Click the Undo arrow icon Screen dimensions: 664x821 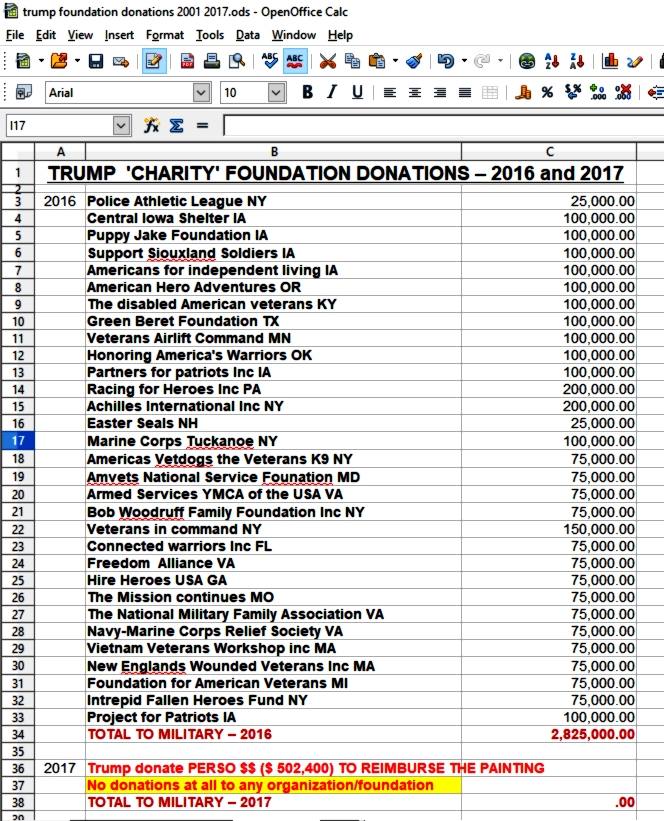pos(446,61)
